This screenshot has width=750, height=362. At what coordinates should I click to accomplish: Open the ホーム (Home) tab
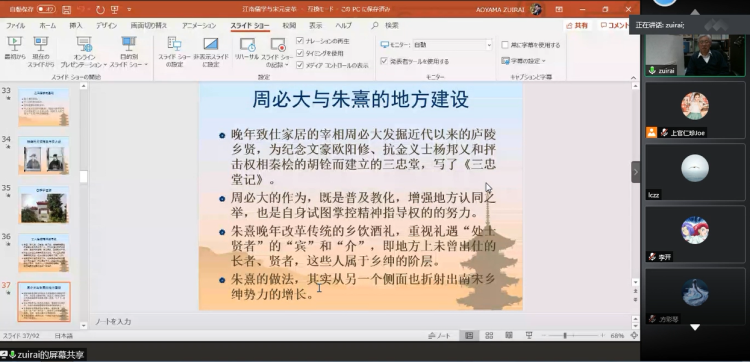pos(47,25)
